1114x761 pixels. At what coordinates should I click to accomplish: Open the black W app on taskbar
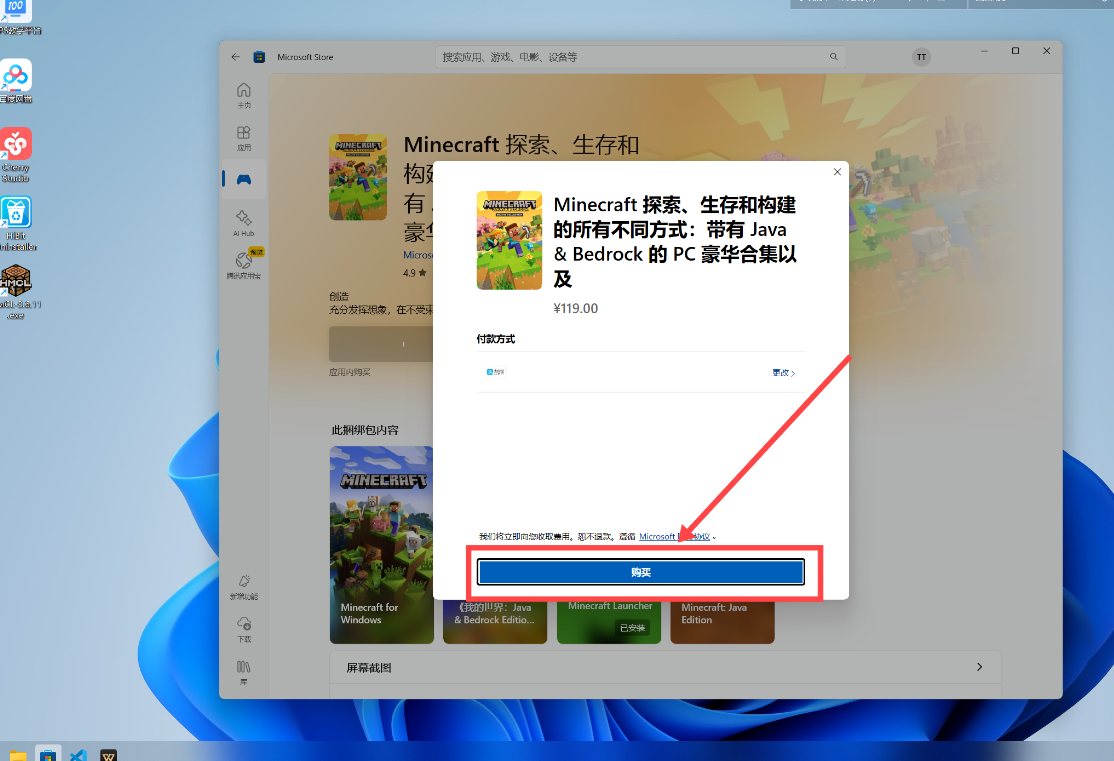coord(109,755)
